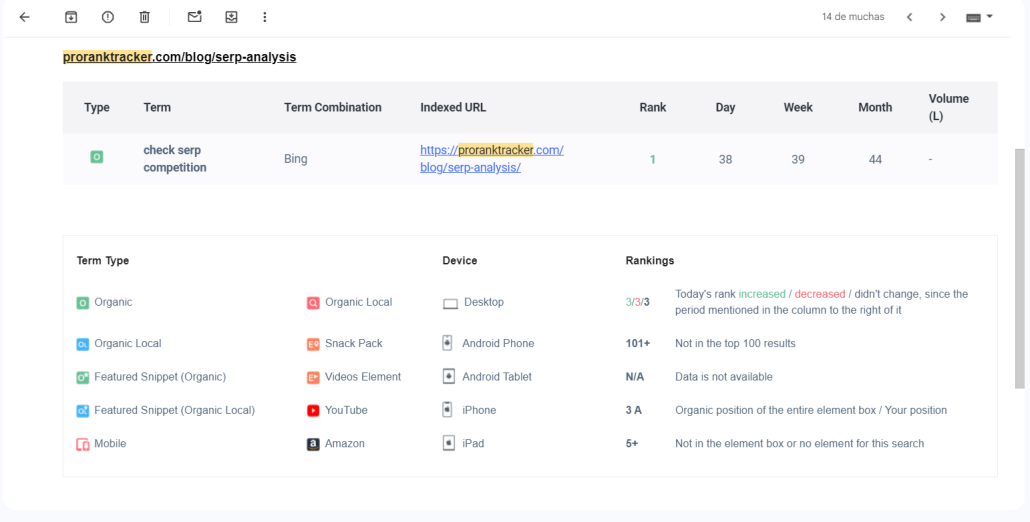Image resolution: width=1030 pixels, height=522 pixels.
Task: Click the Type column header
Action: 97,108
